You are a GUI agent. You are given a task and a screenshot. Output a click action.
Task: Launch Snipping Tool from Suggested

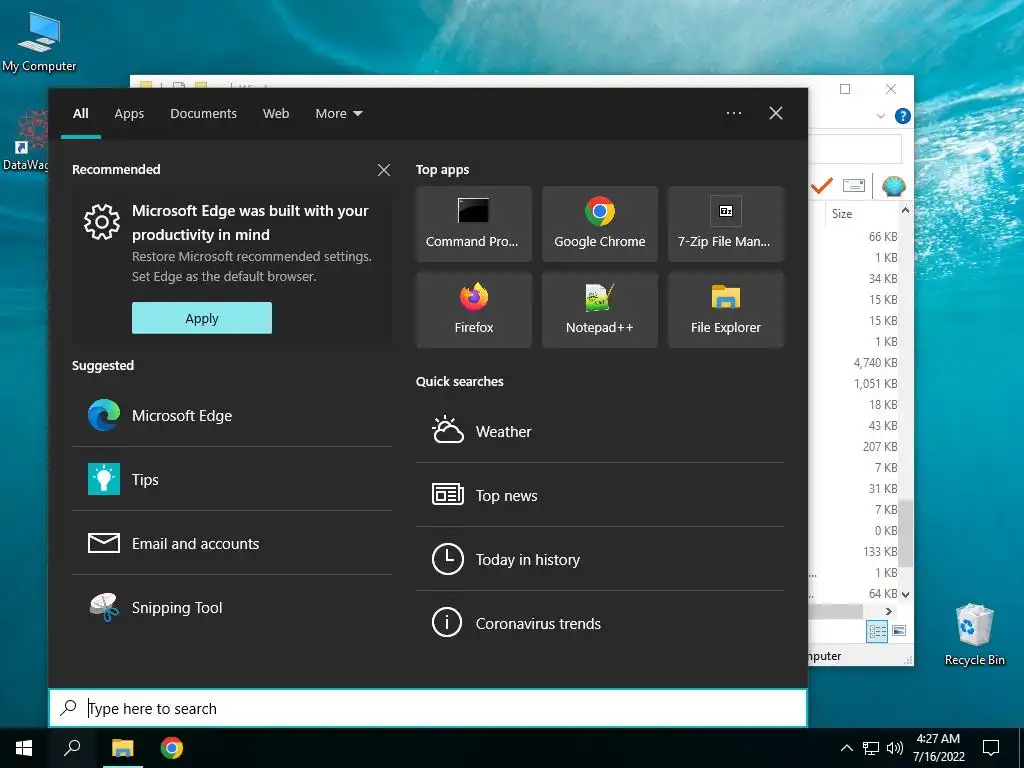point(232,607)
